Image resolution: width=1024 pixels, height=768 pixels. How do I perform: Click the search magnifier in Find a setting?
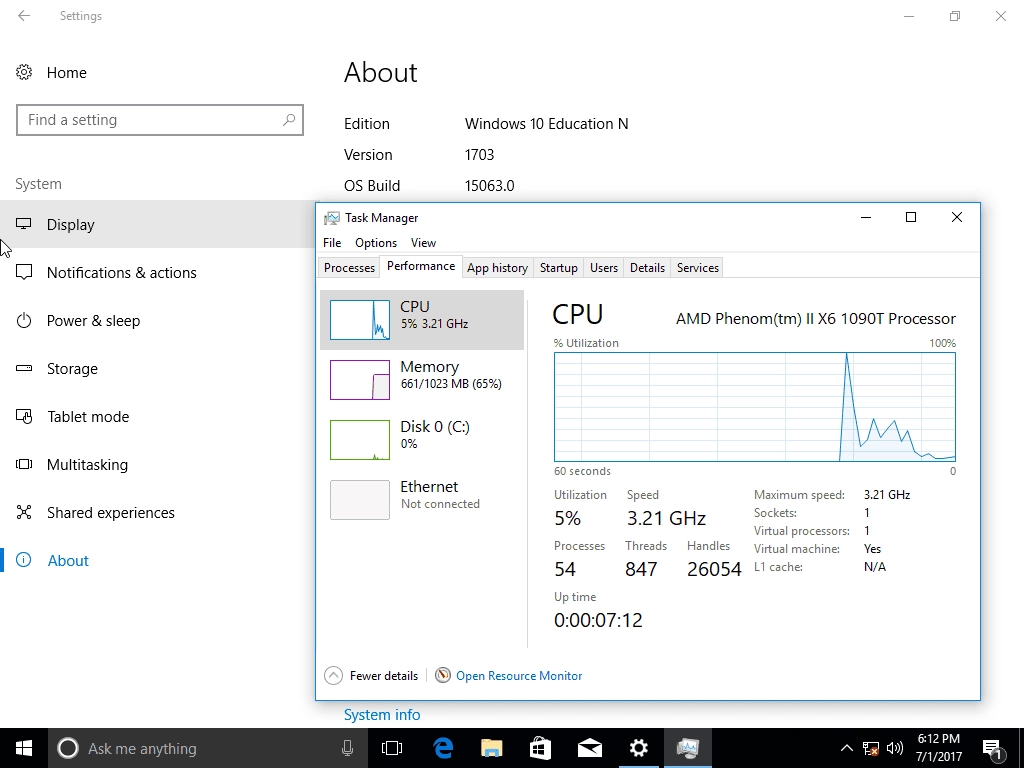(x=289, y=120)
